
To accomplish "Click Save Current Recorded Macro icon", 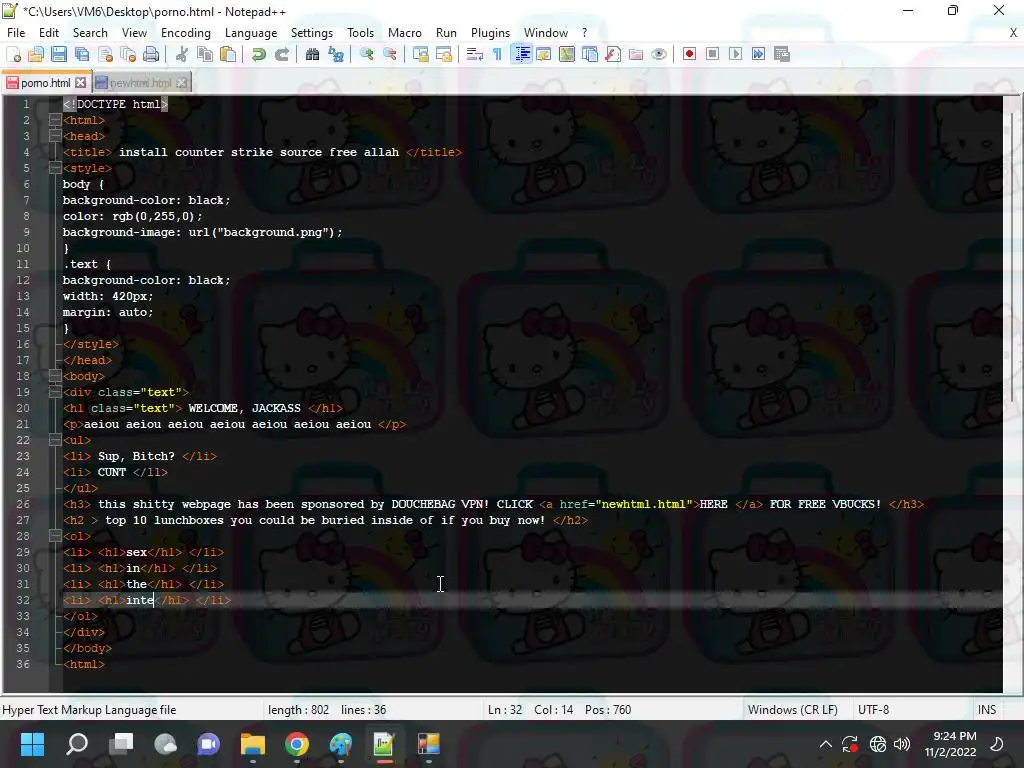I will pyautogui.click(x=782, y=54).
